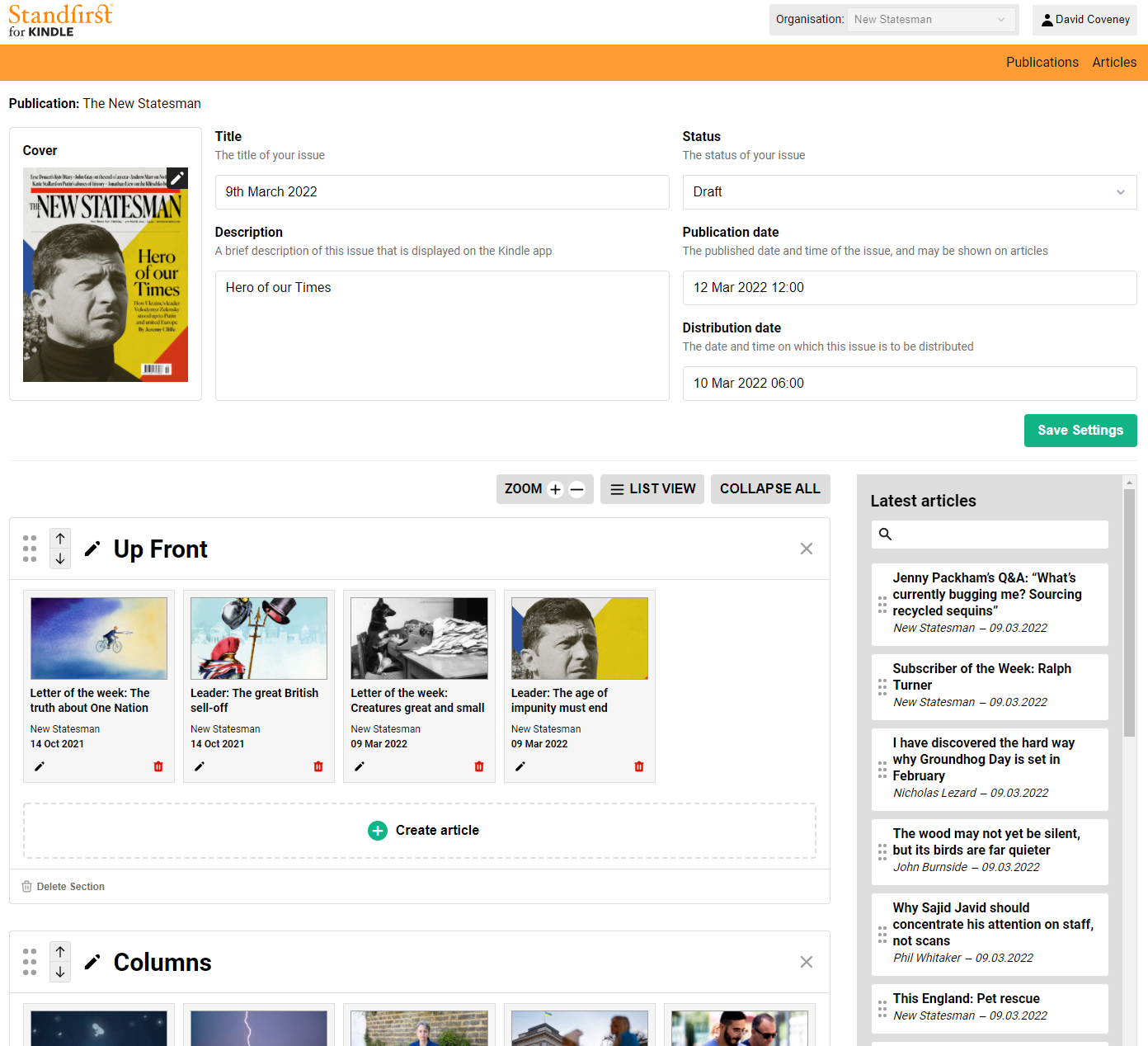
Task: Rename the Up Front section via pencil
Action: point(92,549)
